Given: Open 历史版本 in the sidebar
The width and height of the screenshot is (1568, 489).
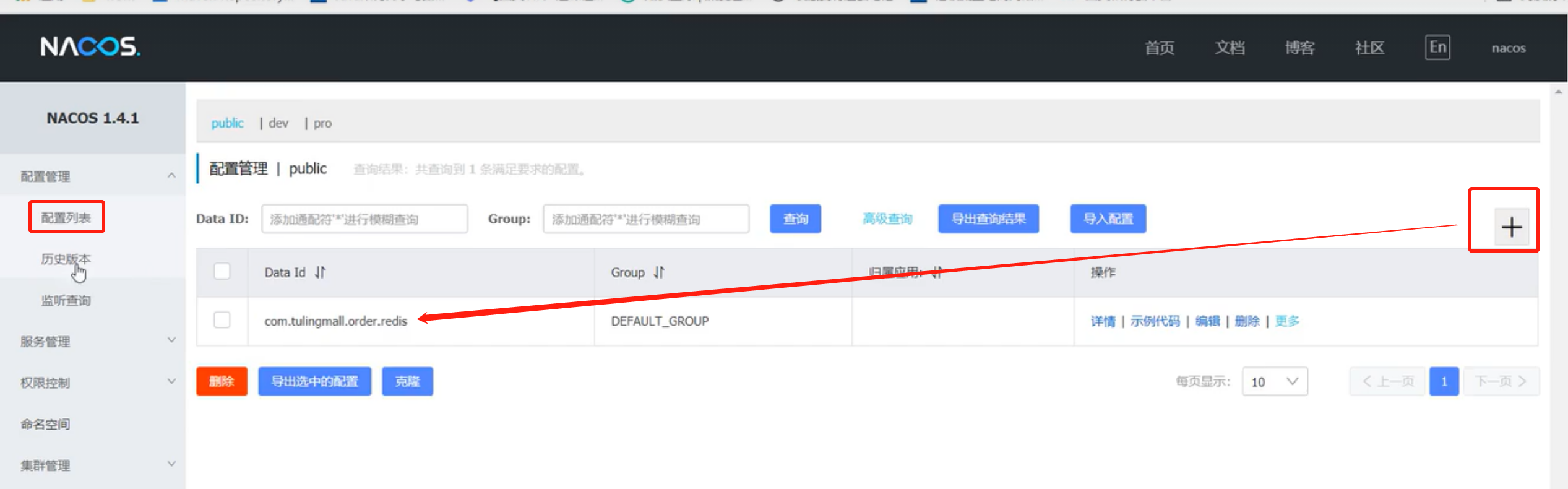Looking at the screenshot, I should [x=66, y=259].
